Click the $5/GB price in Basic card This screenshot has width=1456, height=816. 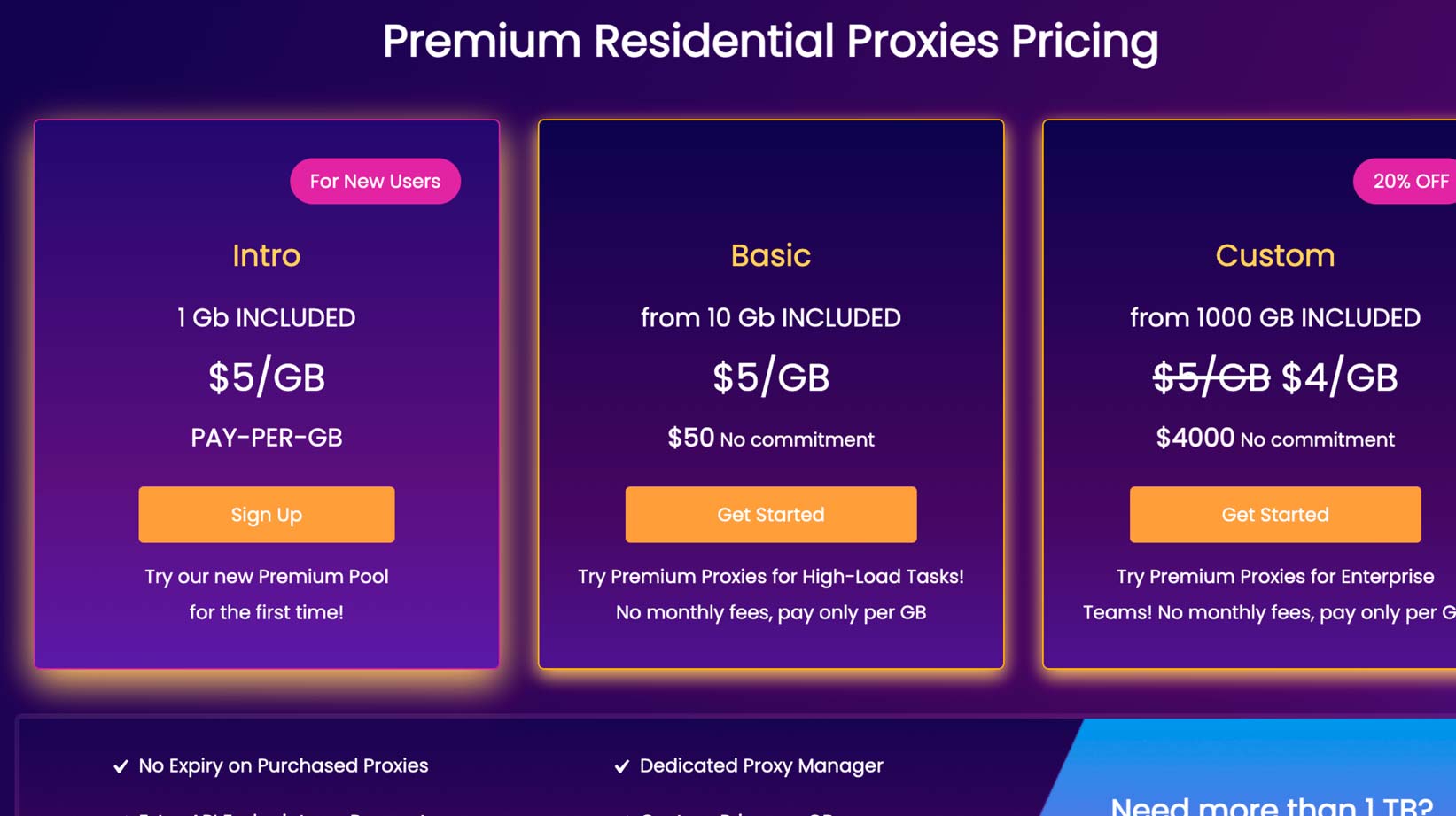[770, 377]
